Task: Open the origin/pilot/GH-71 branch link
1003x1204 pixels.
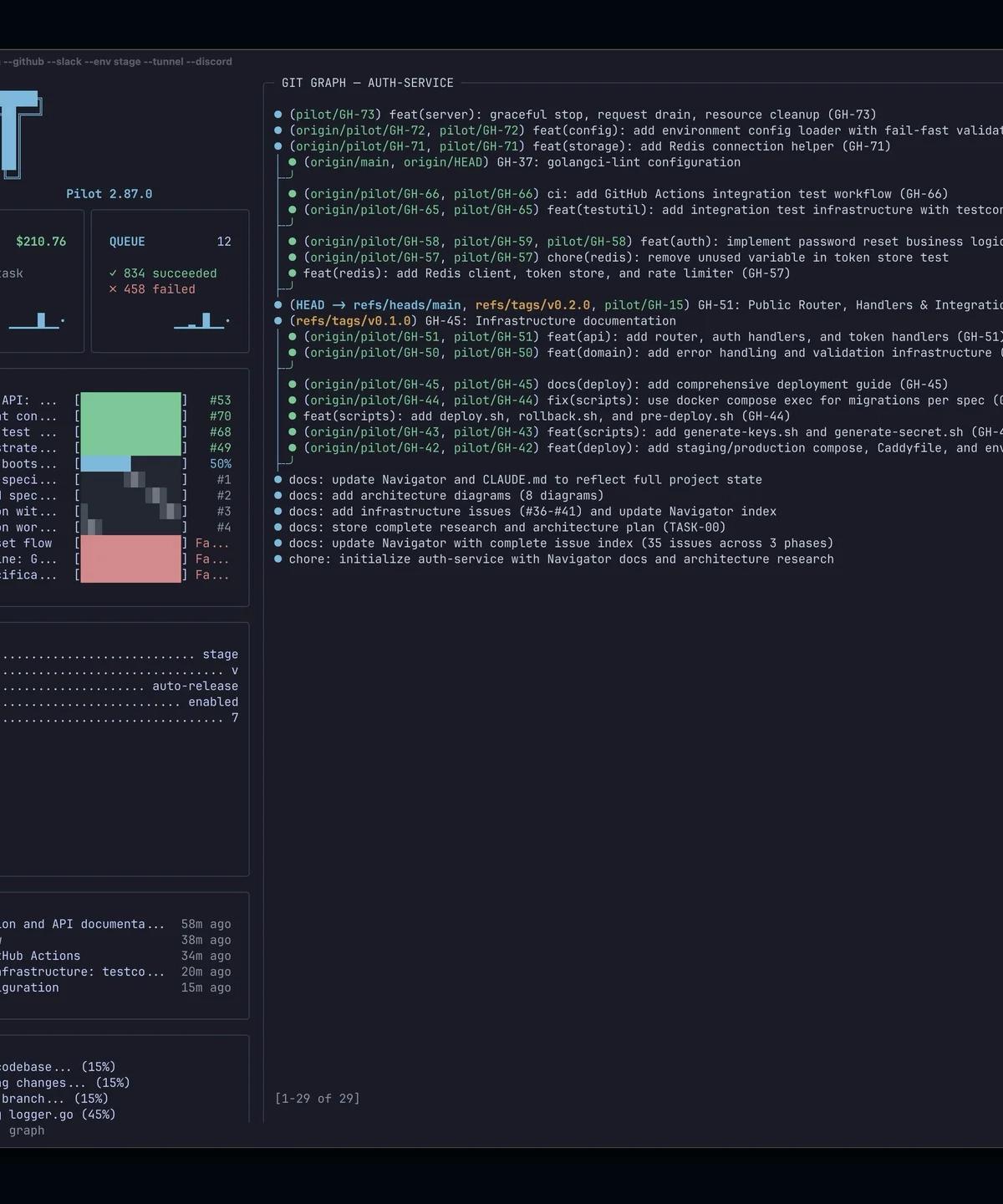Action: [x=359, y=146]
